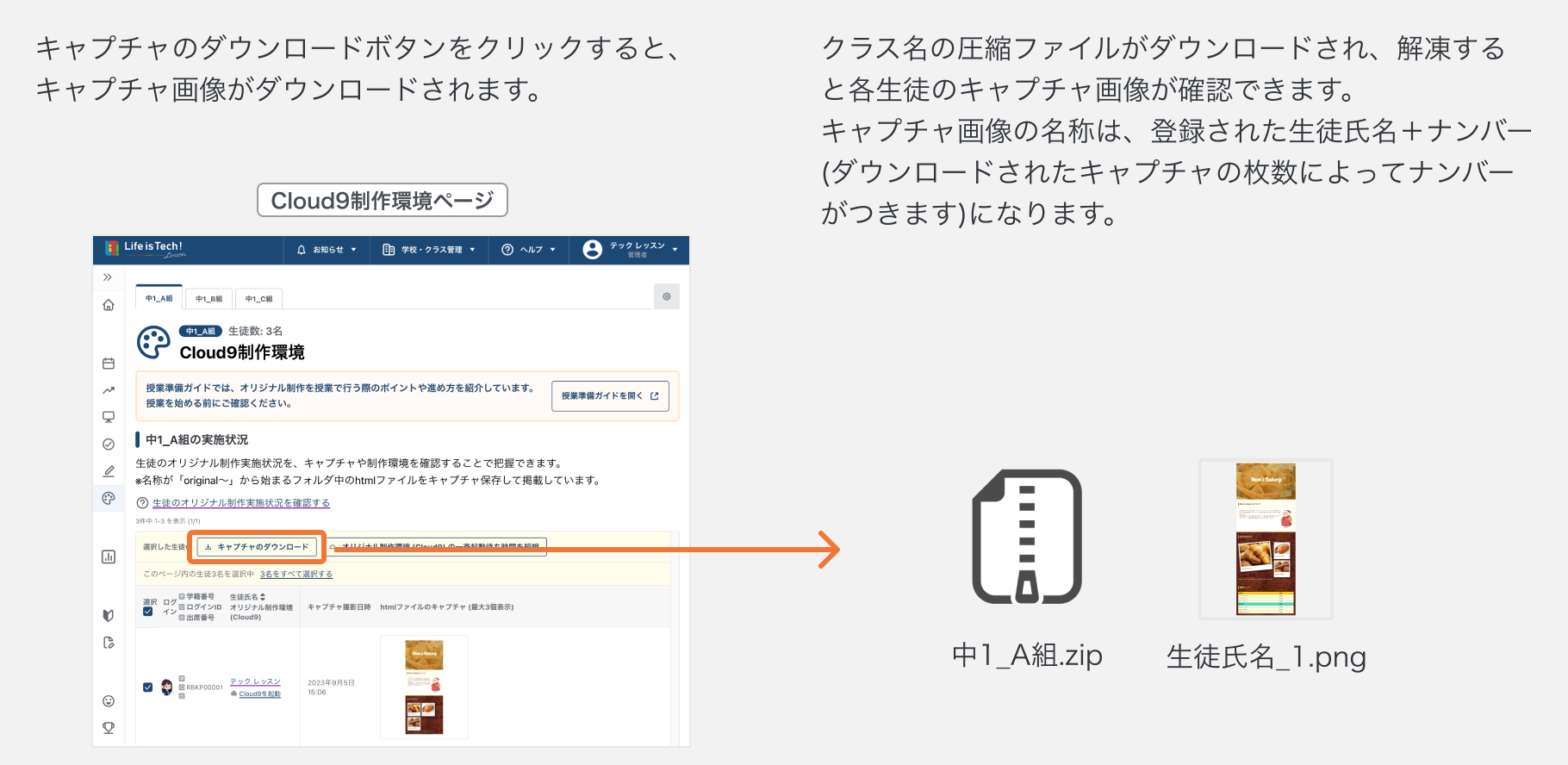
Task: Click the question mark icon for ヘルプ
Action: (507, 250)
